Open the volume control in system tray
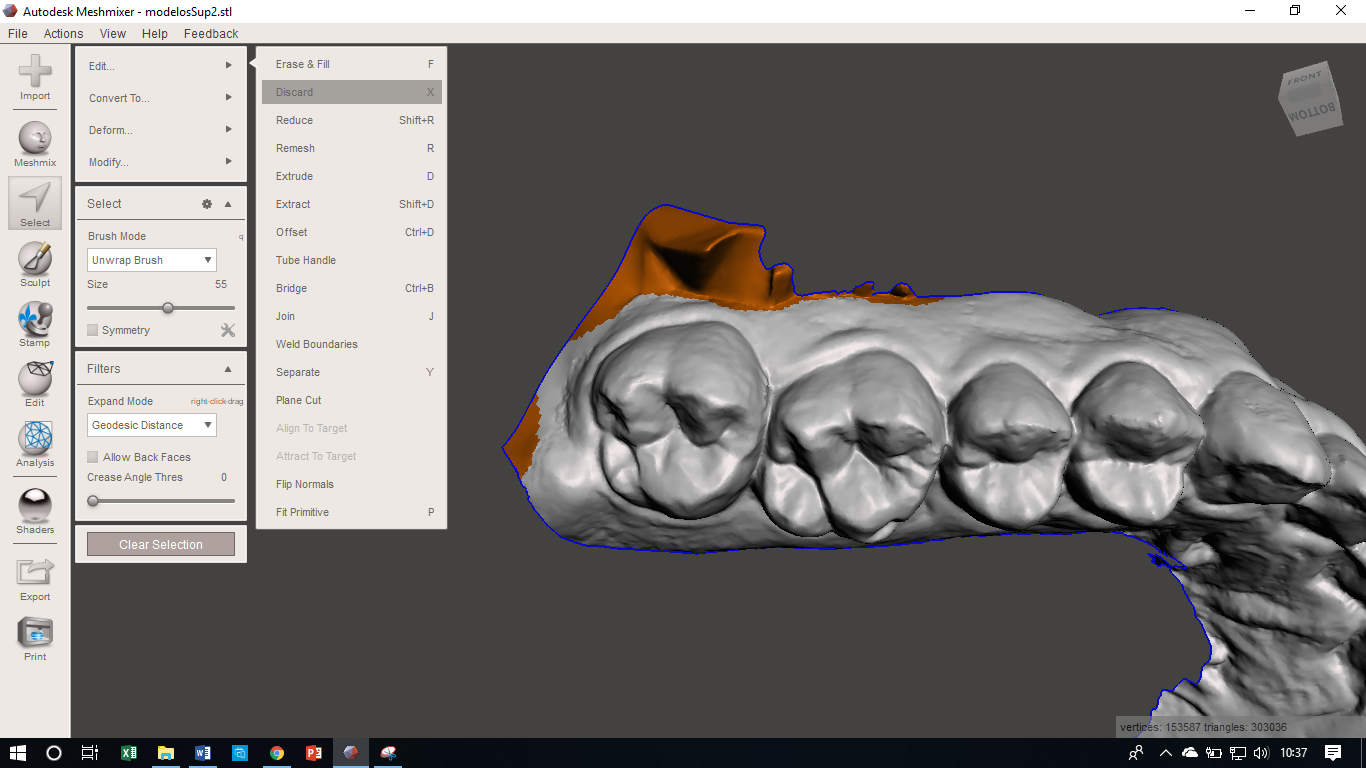This screenshot has height=768, width=1366. point(1261,753)
